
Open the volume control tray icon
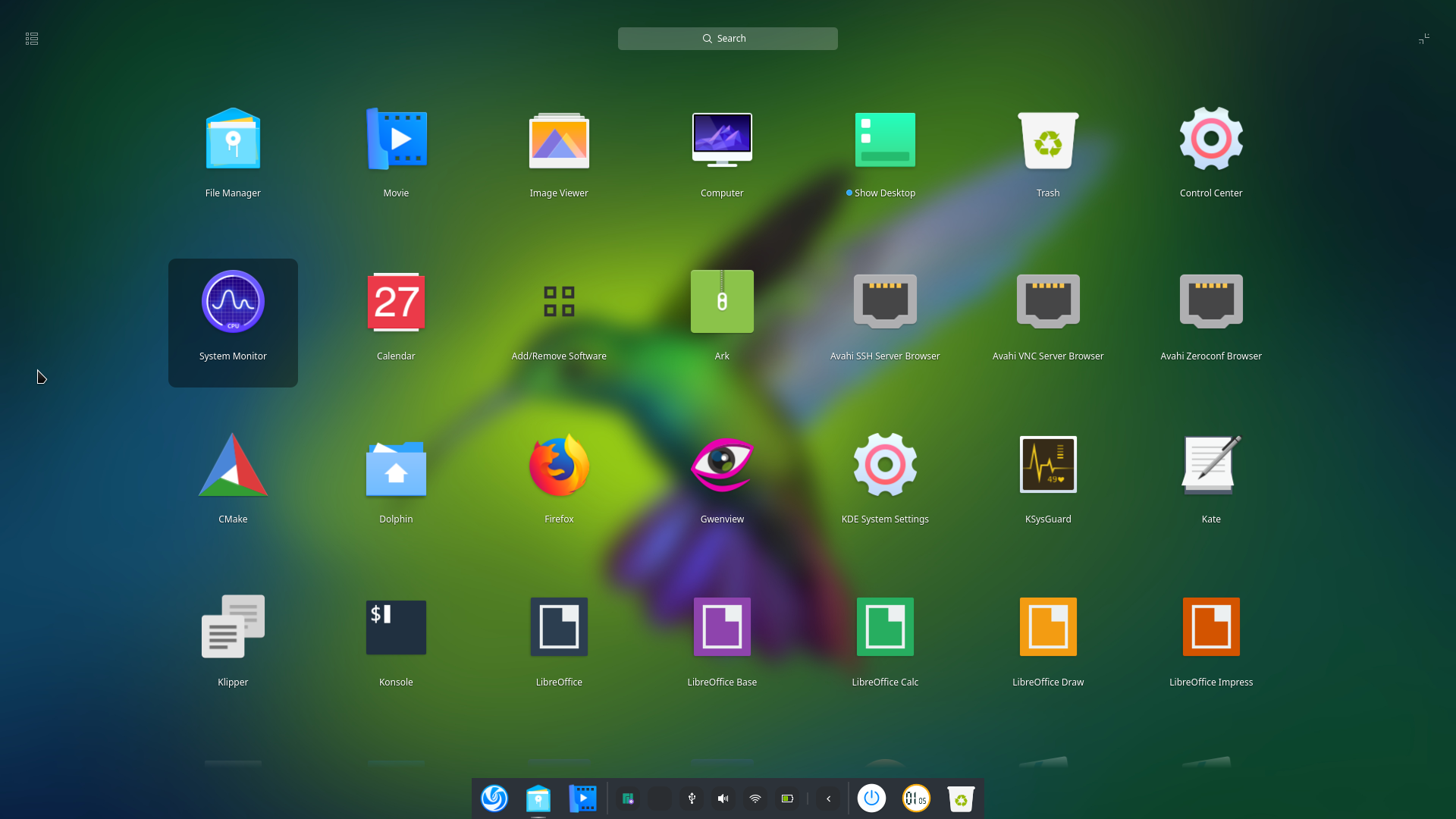(723, 799)
